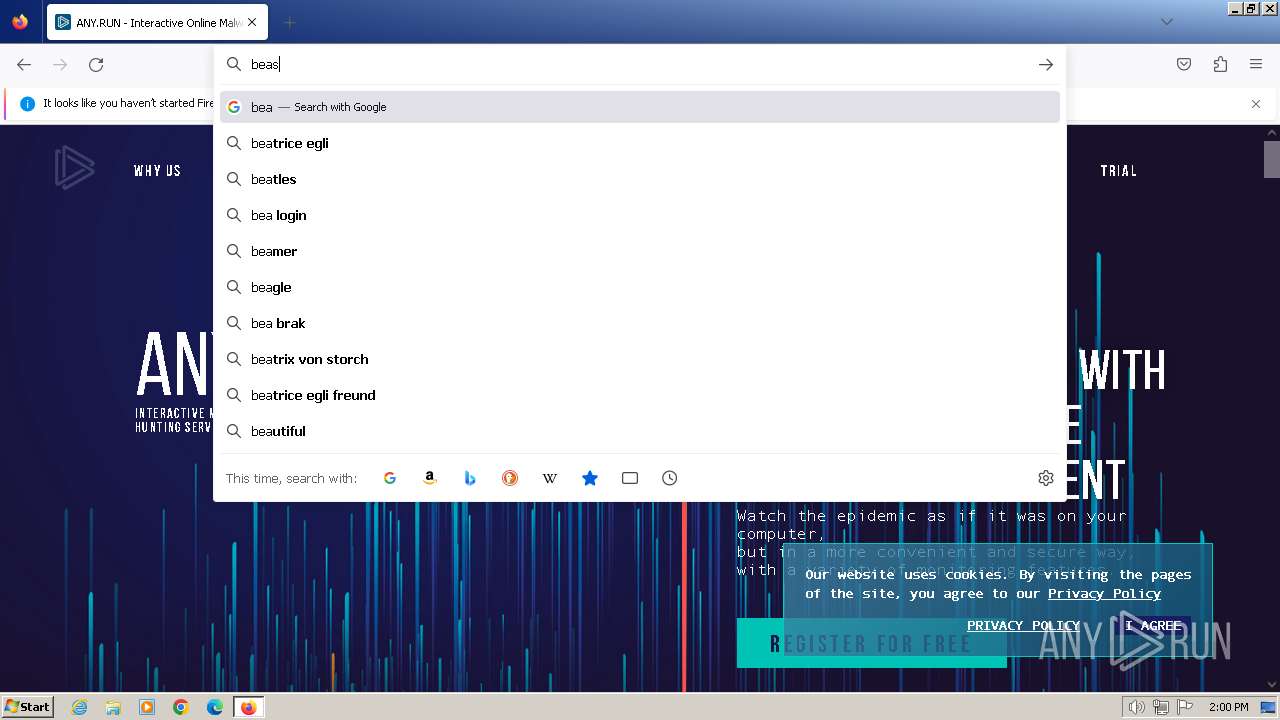Expand the list all tabs chevron
The image size is (1280, 720).
click(x=1166, y=22)
